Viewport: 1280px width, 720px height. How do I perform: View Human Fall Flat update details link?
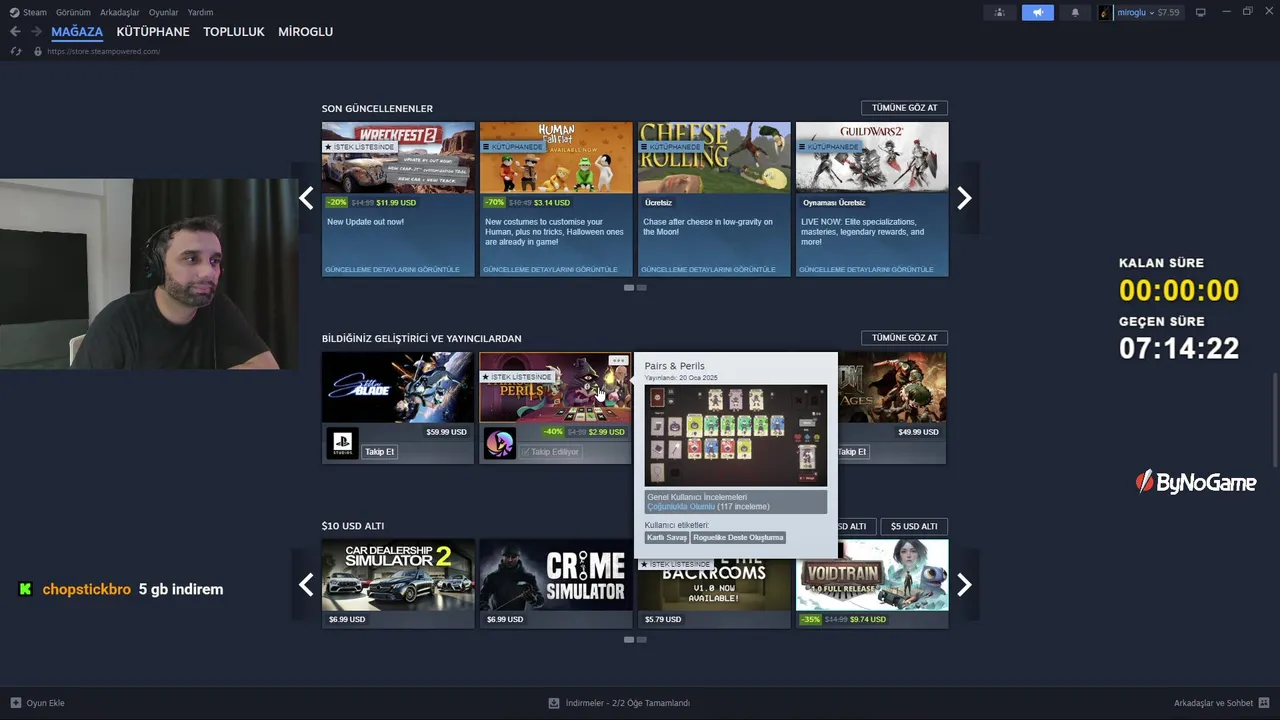pyautogui.click(x=551, y=270)
